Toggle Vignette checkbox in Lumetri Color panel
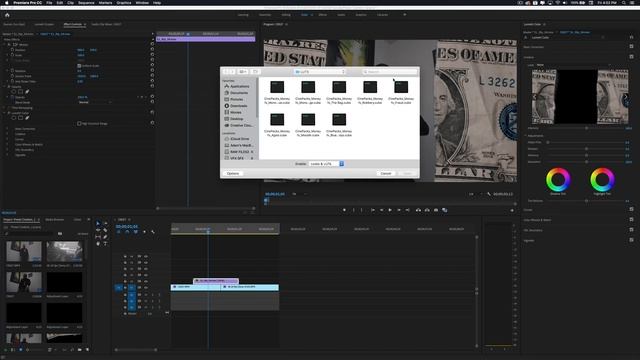The image size is (640, 360). pyautogui.click(x=631, y=240)
